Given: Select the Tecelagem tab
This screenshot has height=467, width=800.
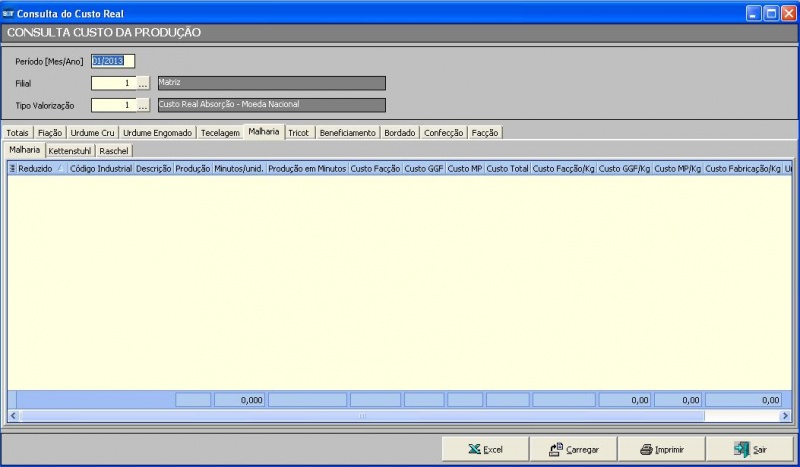Looking at the screenshot, I should (220, 132).
